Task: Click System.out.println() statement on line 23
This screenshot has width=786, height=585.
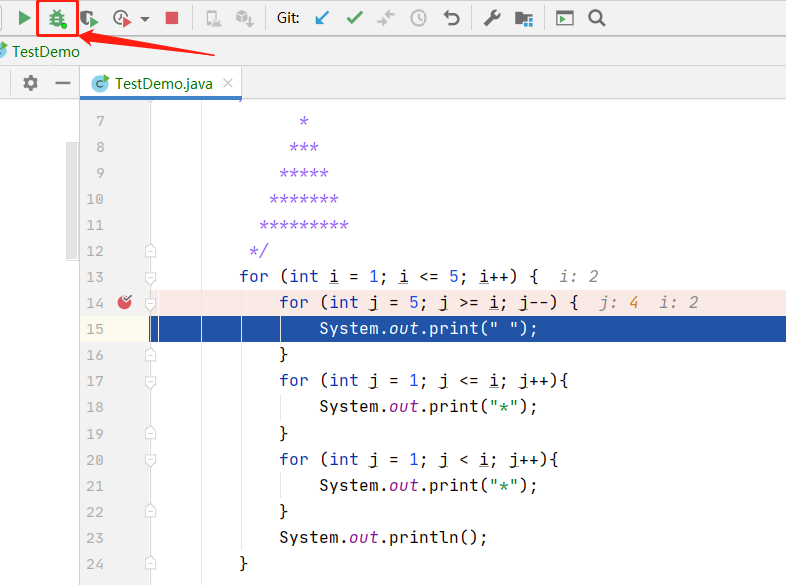Action: (x=383, y=537)
